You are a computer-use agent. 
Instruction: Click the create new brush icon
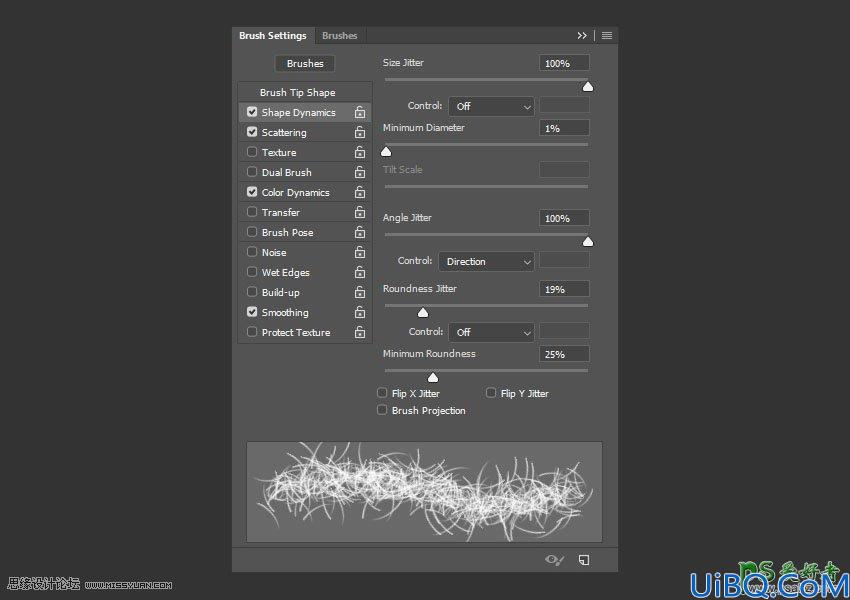(584, 560)
